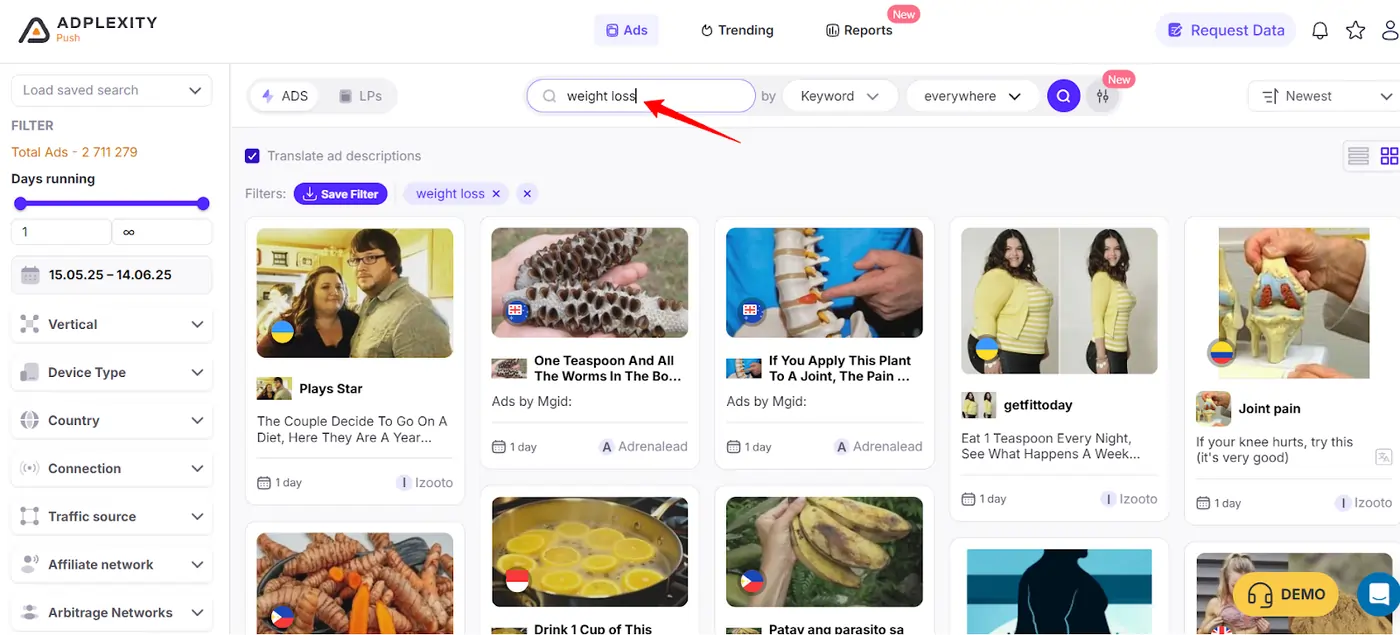Open the date range calendar icon
This screenshot has width=1400, height=635.
[x=30, y=275]
